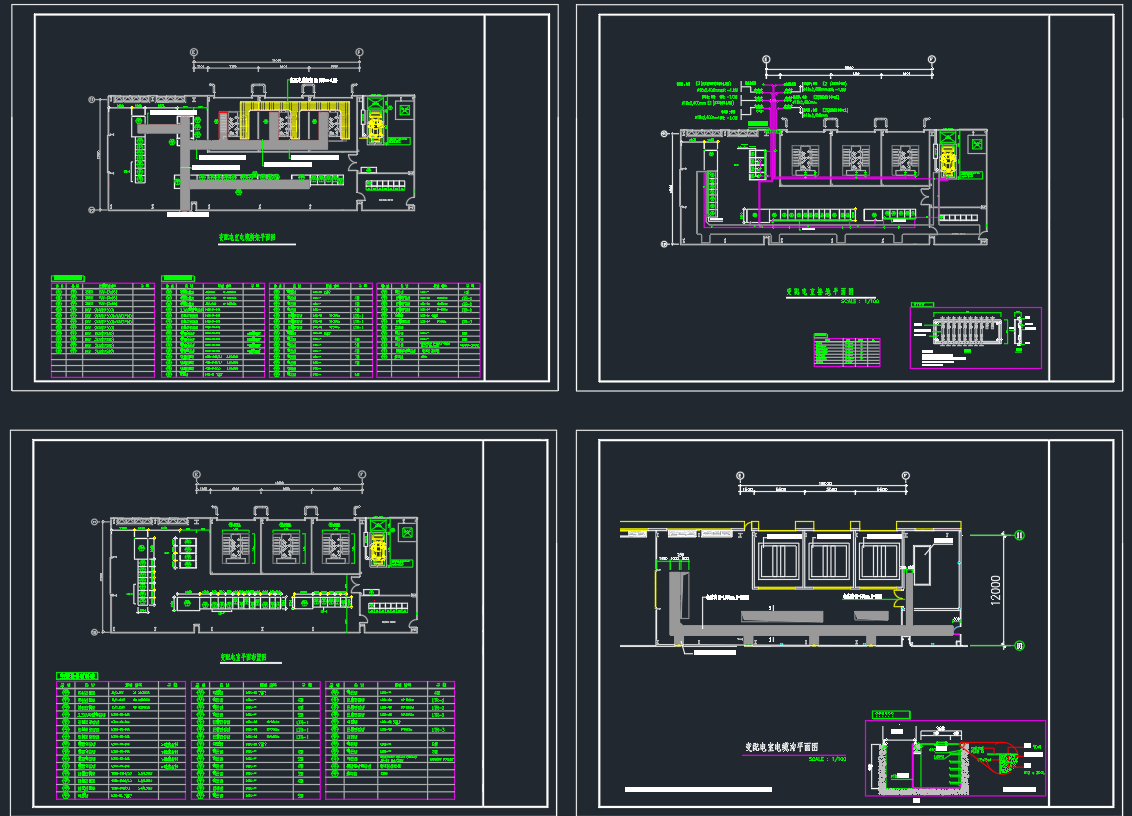Click the small magenta legend table in top-right sheet
Screen dimensions: 1132x816
pos(847,352)
